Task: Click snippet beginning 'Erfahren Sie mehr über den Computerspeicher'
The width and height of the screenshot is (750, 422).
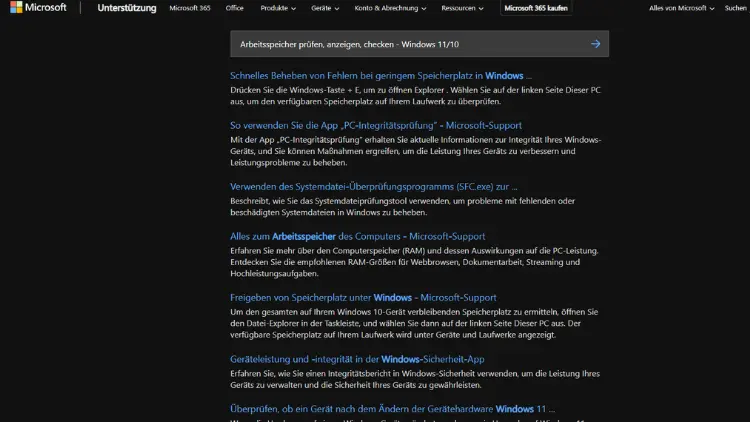Action: pyautogui.click(x=414, y=262)
